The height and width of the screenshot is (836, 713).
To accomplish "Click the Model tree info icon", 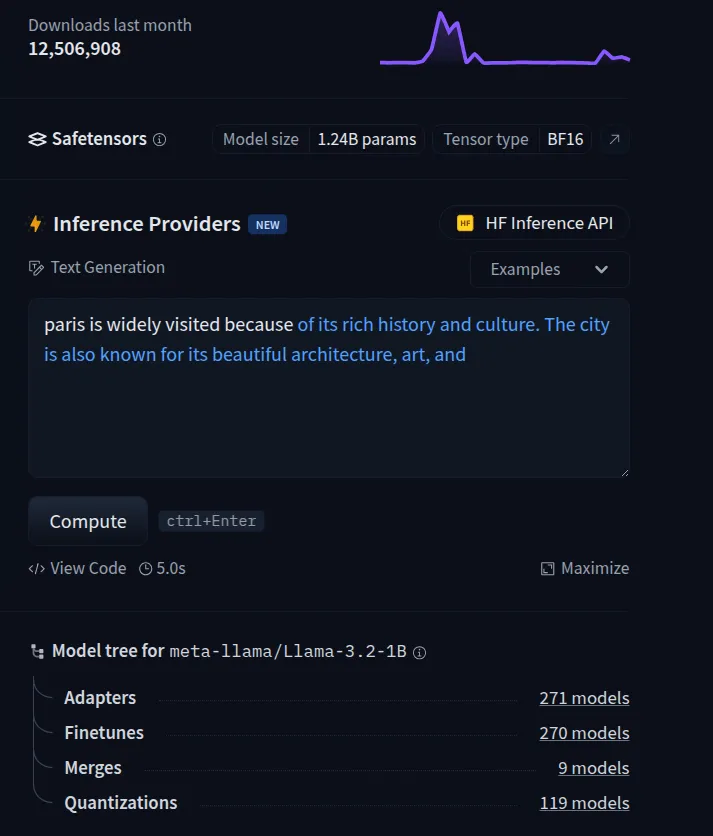I will pyautogui.click(x=420, y=652).
